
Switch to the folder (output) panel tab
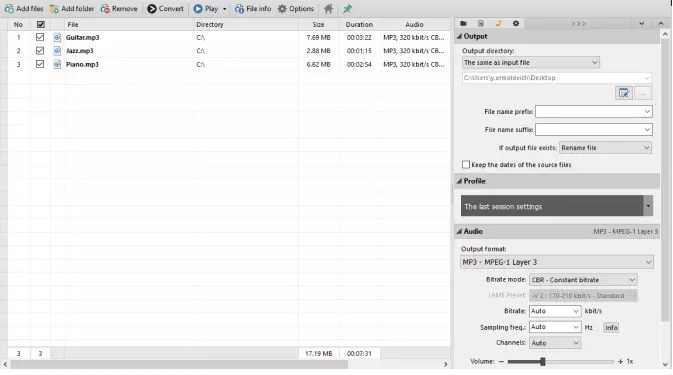(x=463, y=24)
